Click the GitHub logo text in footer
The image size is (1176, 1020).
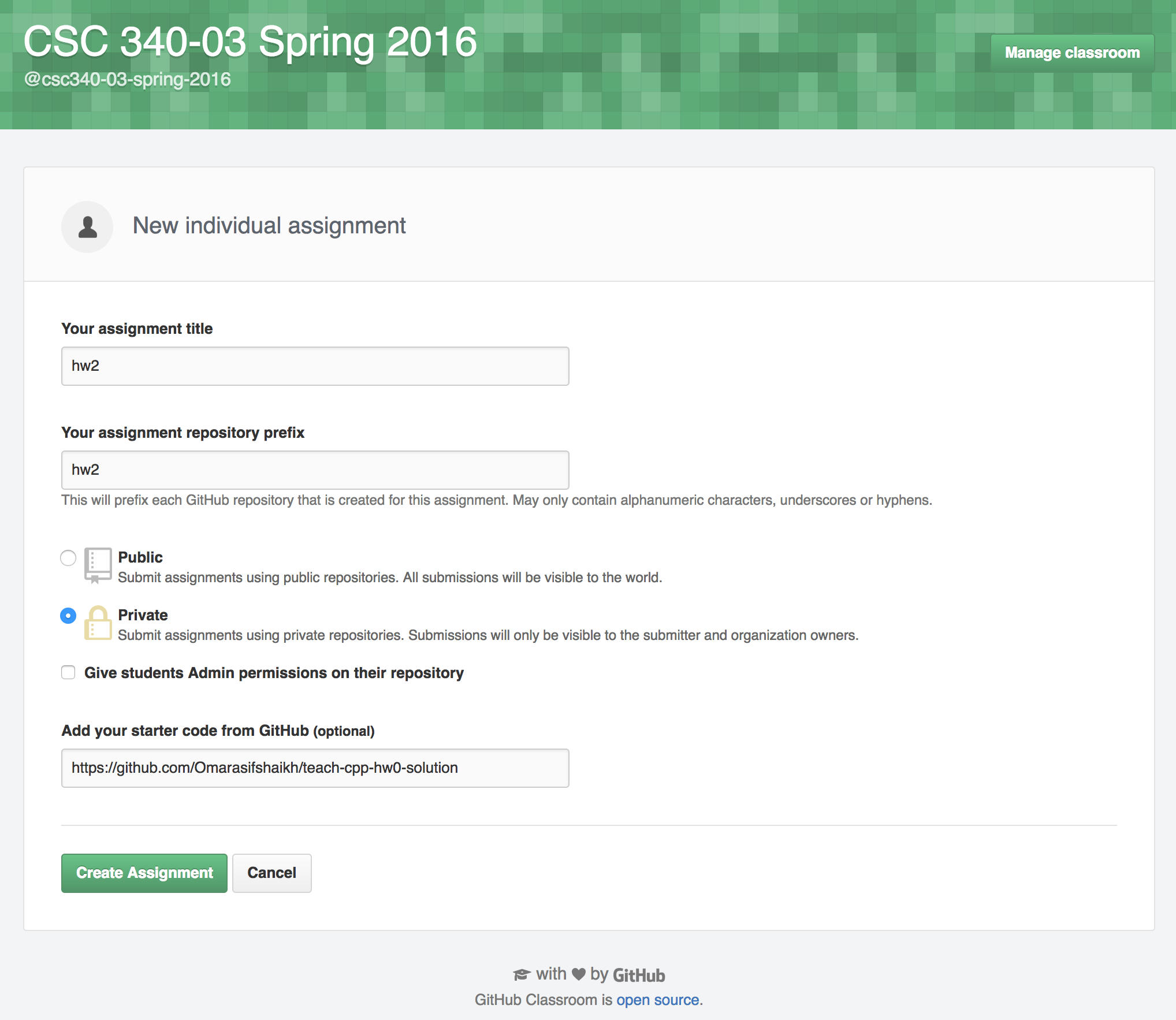[638, 976]
